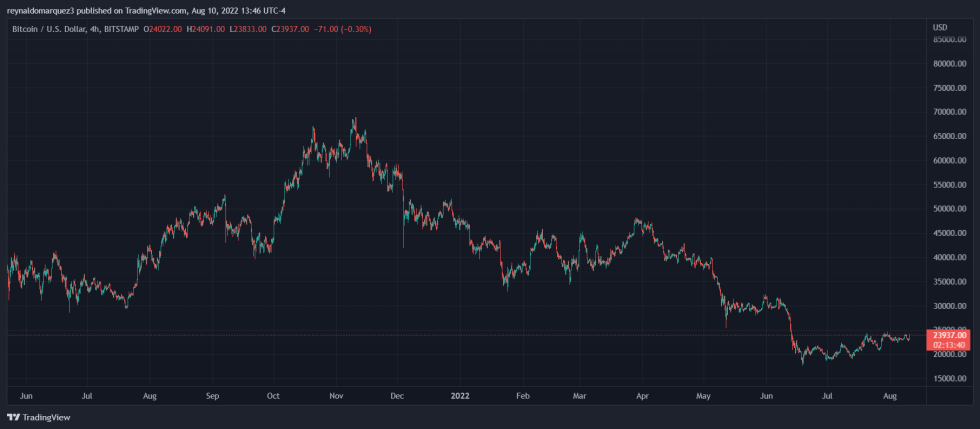Click the high value H24091.00
Viewport: 980px width, 429px height.
point(205,29)
